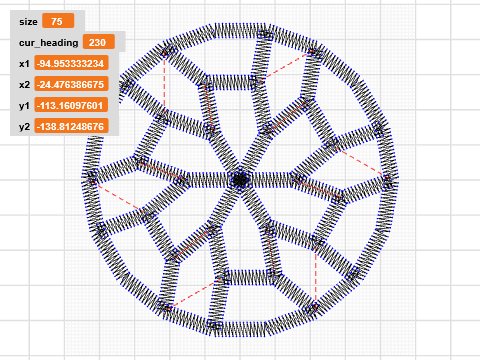This screenshot has width=480, height=360.
Task: Select the "x2" monitor label
Action: (x=24, y=85)
